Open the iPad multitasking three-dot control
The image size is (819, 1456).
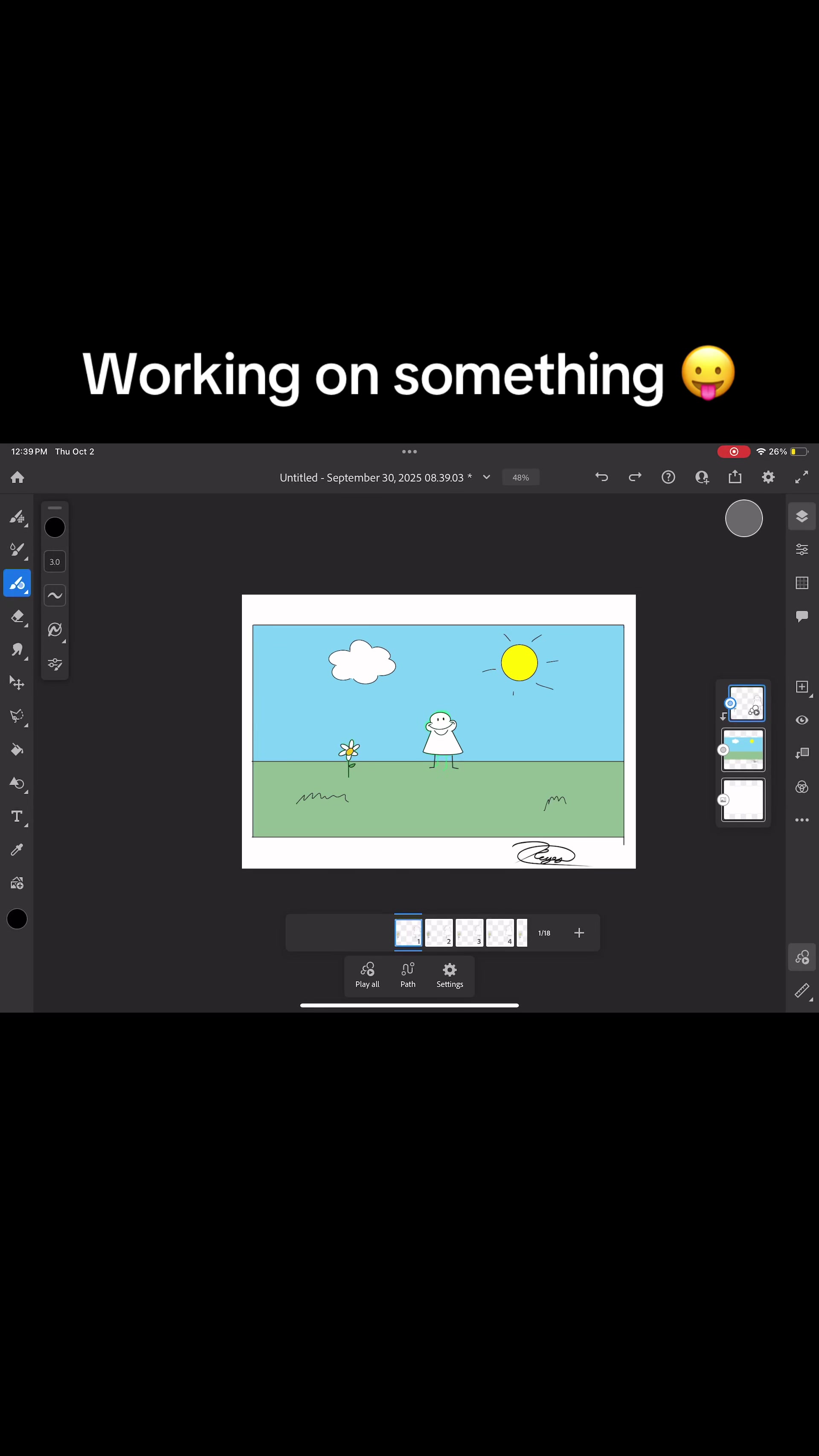[409, 451]
